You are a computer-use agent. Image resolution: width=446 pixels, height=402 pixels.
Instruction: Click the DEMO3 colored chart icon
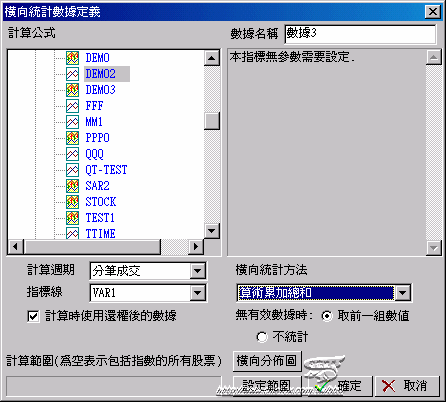(x=72, y=90)
